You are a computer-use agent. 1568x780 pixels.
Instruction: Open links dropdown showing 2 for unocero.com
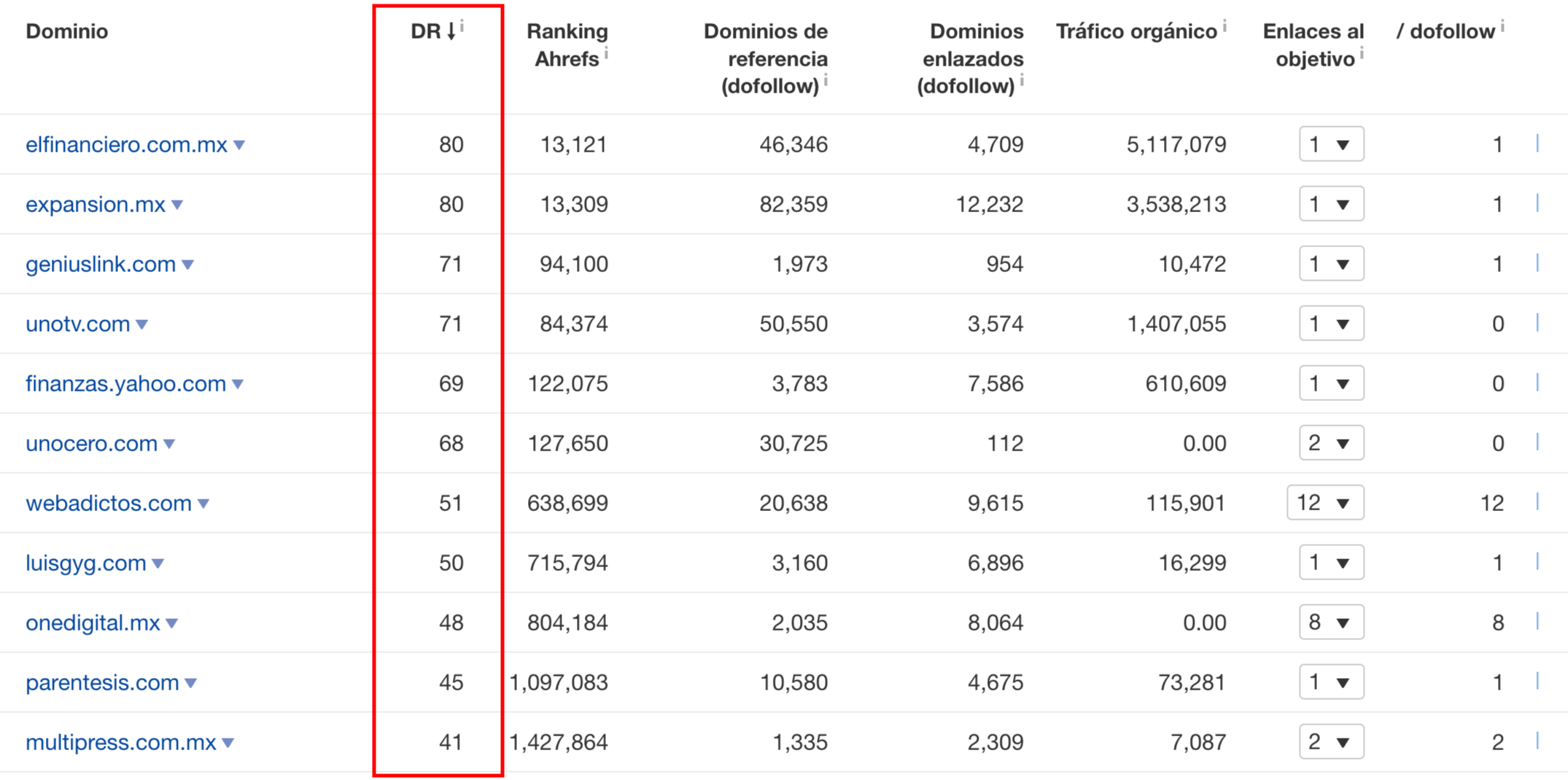point(1331,443)
